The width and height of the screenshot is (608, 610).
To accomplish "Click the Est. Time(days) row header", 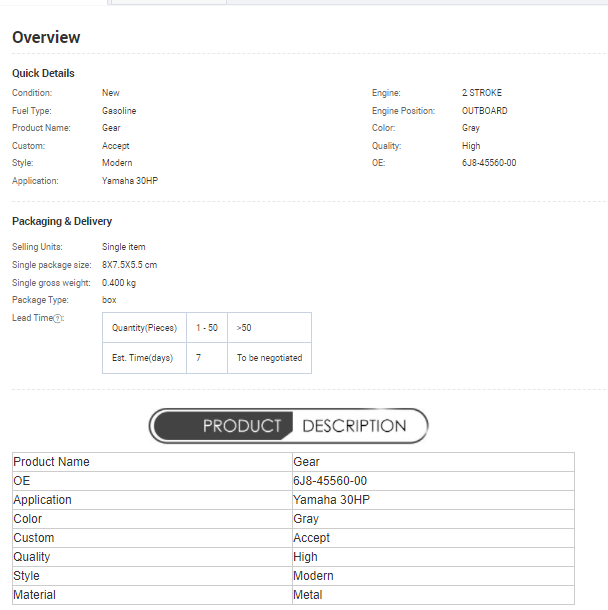I will 143,358.
